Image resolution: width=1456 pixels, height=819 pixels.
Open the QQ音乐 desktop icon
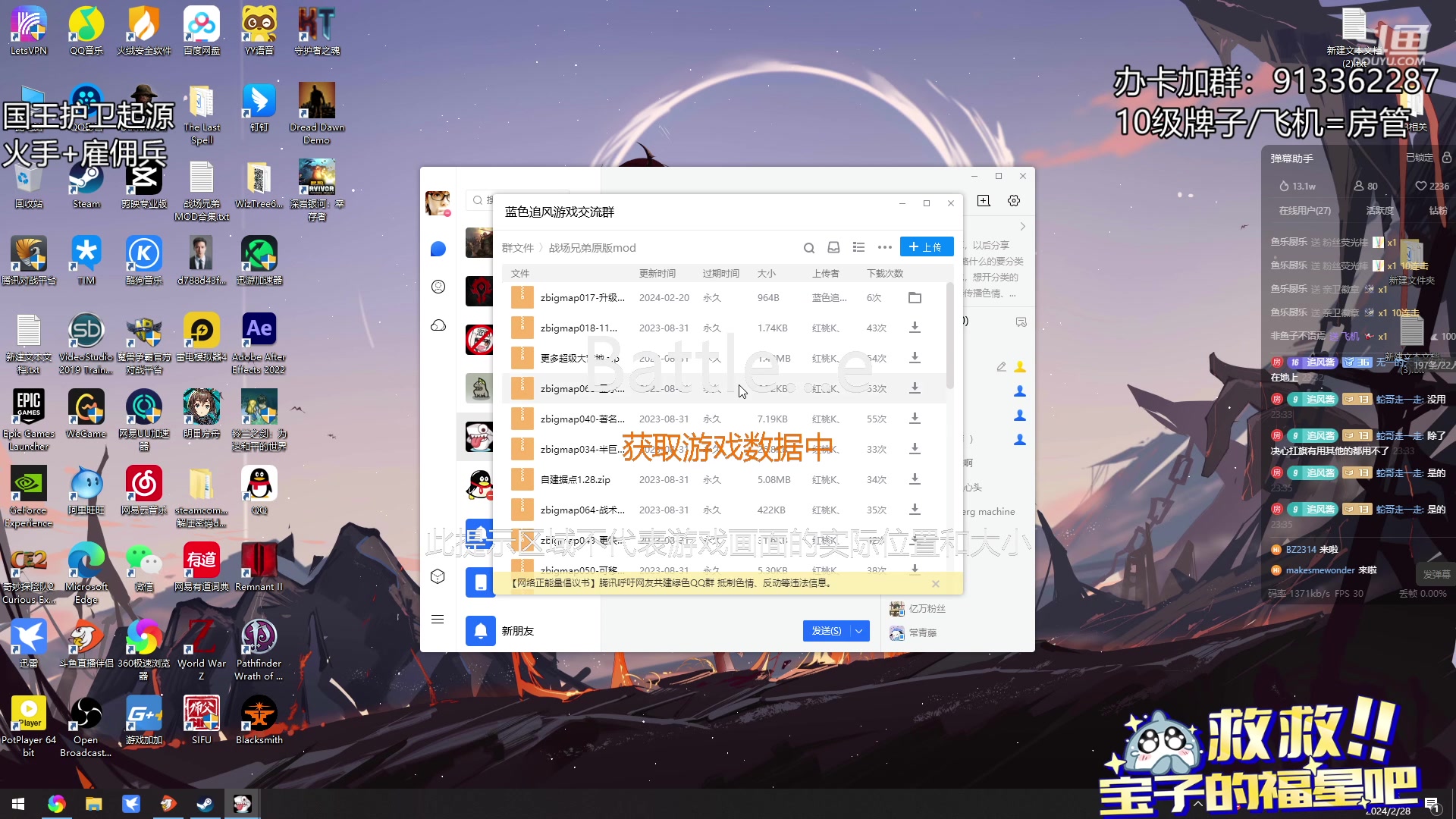coord(86,31)
